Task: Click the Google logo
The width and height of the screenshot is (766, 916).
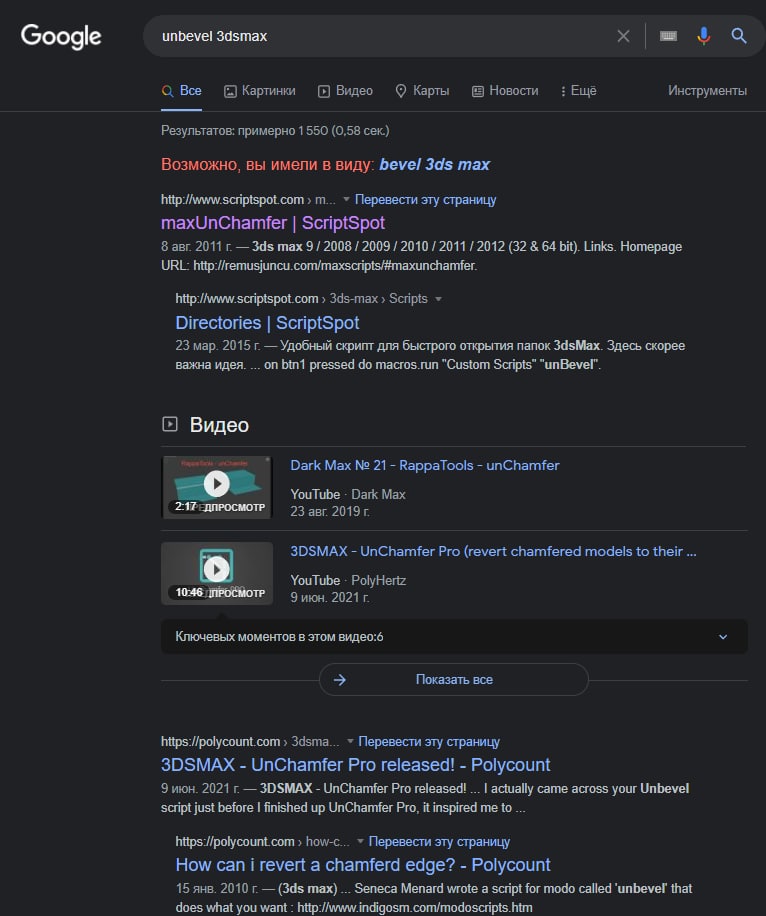Action: (x=61, y=36)
